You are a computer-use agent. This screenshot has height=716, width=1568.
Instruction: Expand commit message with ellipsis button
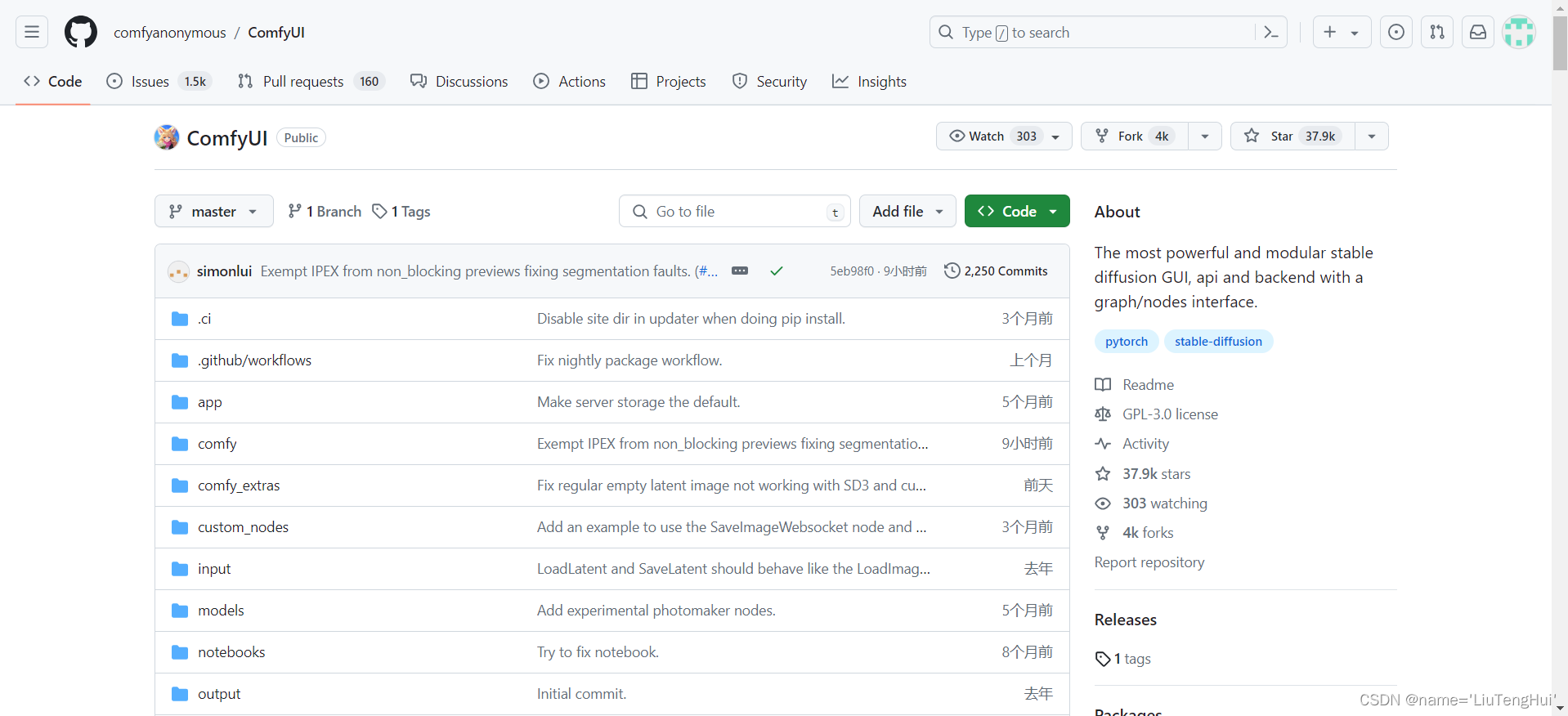pyautogui.click(x=740, y=271)
